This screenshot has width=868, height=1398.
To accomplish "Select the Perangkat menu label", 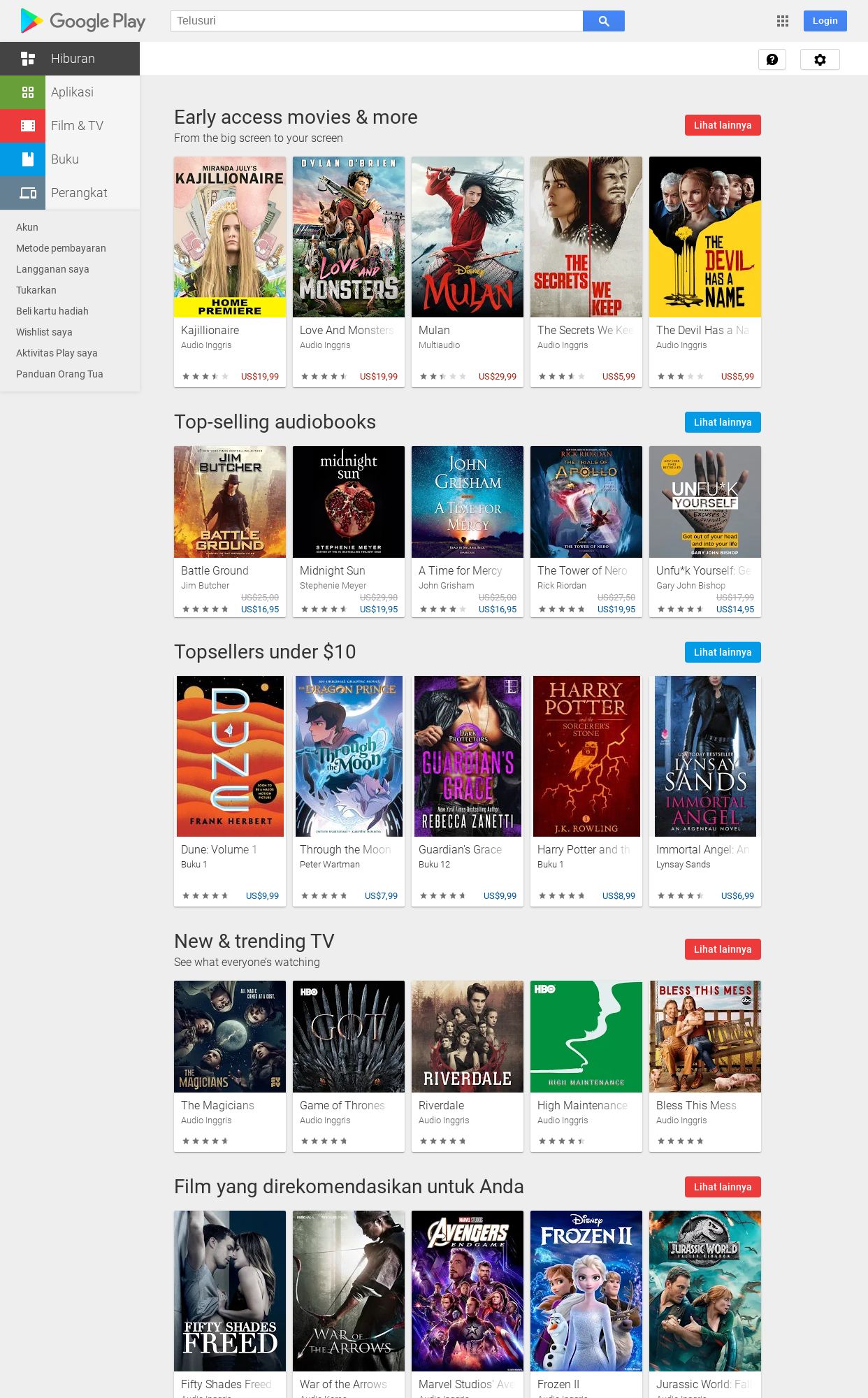I will (79, 193).
